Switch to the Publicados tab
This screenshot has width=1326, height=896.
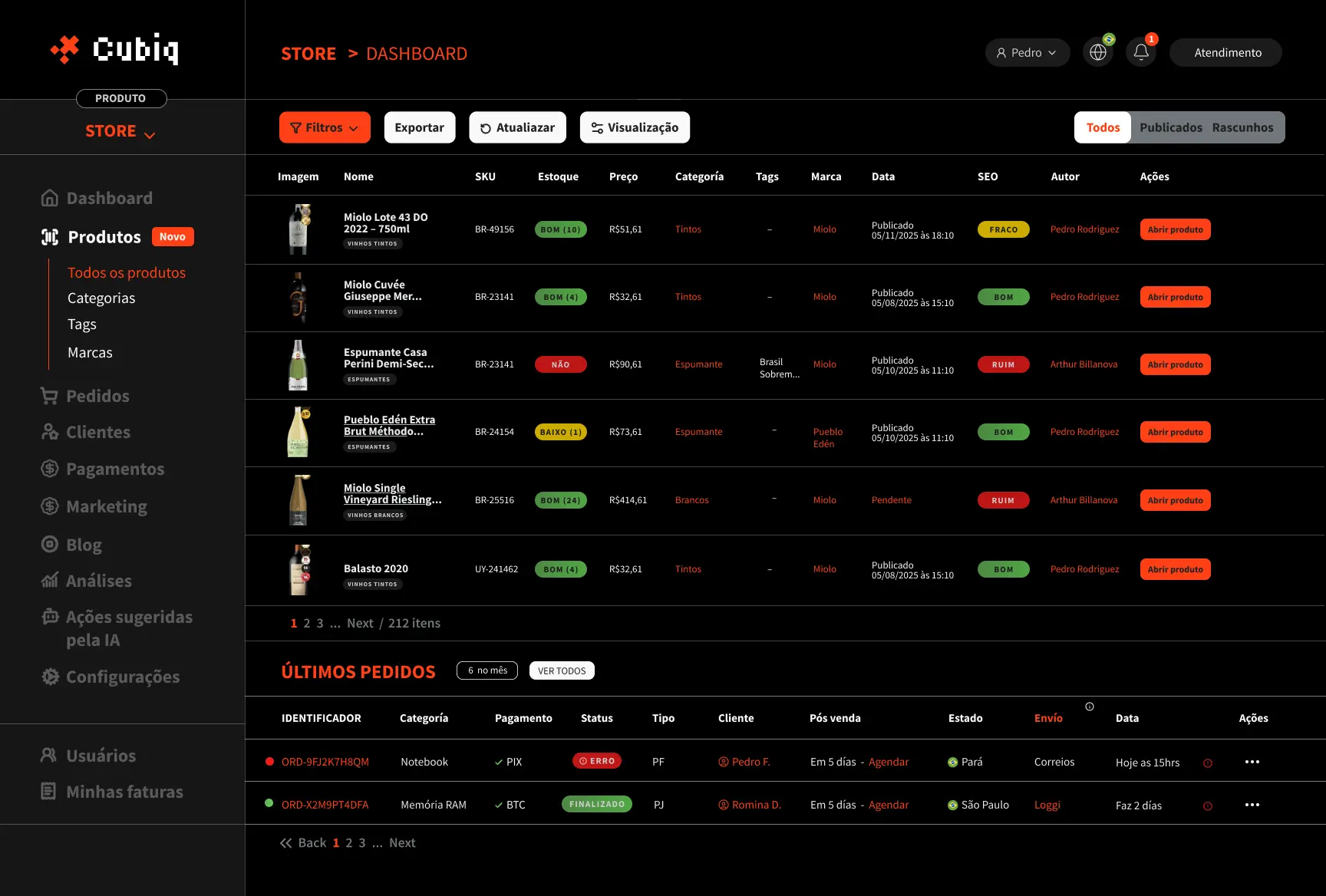click(x=1171, y=127)
